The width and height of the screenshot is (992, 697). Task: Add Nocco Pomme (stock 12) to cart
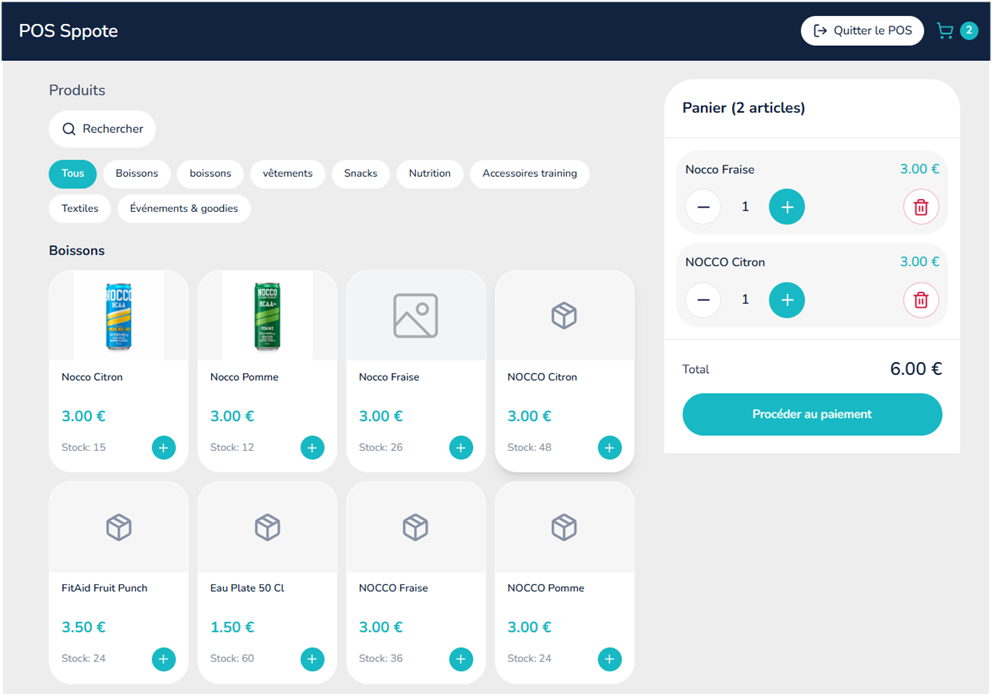click(x=312, y=448)
